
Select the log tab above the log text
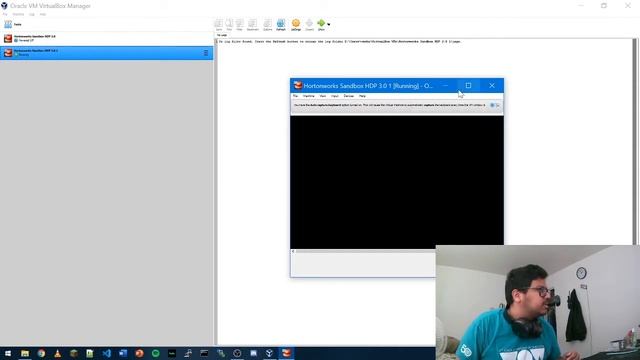[222, 35]
